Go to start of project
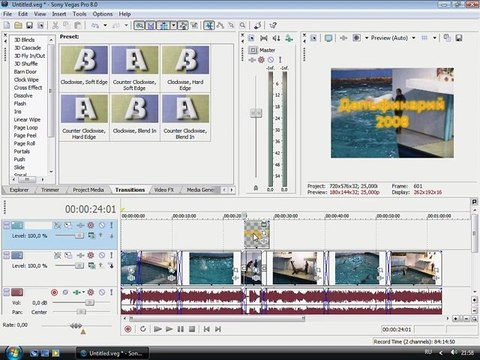Viewport: 480px width, 360px height. (x=207, y=329)
